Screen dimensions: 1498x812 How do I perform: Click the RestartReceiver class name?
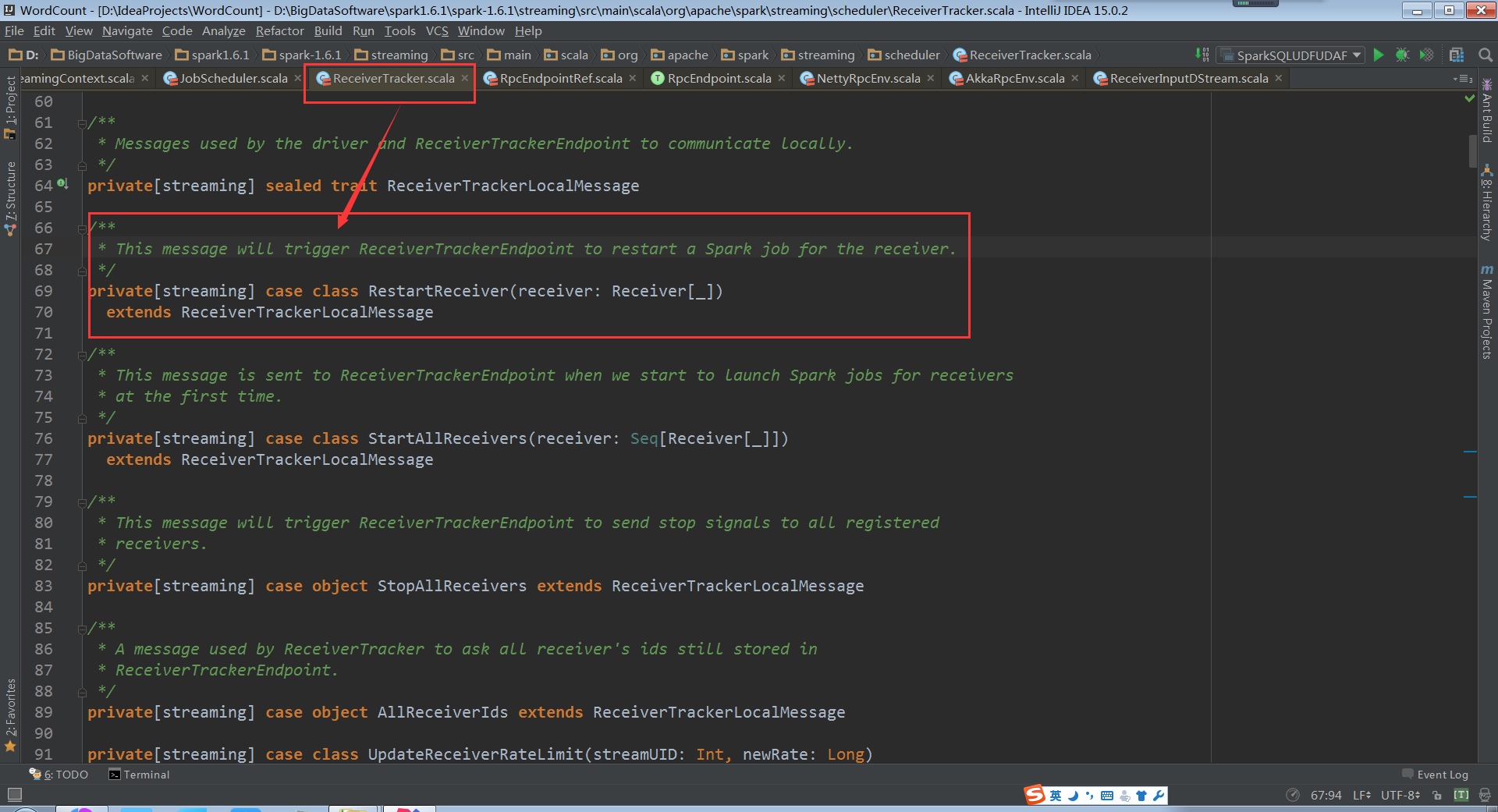pos(438,291)
